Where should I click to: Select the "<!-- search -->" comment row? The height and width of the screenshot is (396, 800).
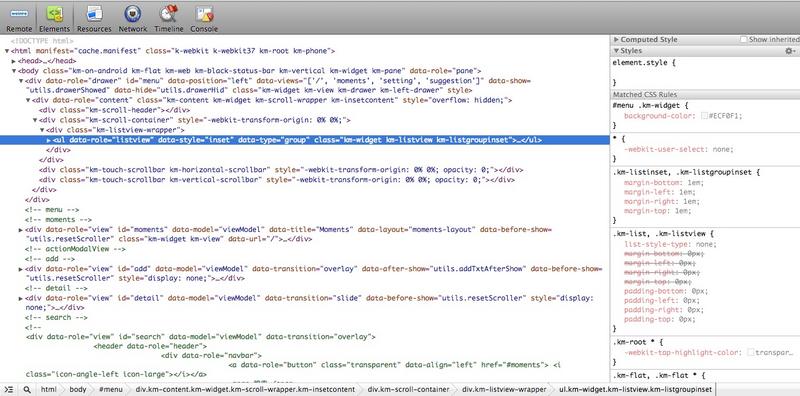coord(56,317)
